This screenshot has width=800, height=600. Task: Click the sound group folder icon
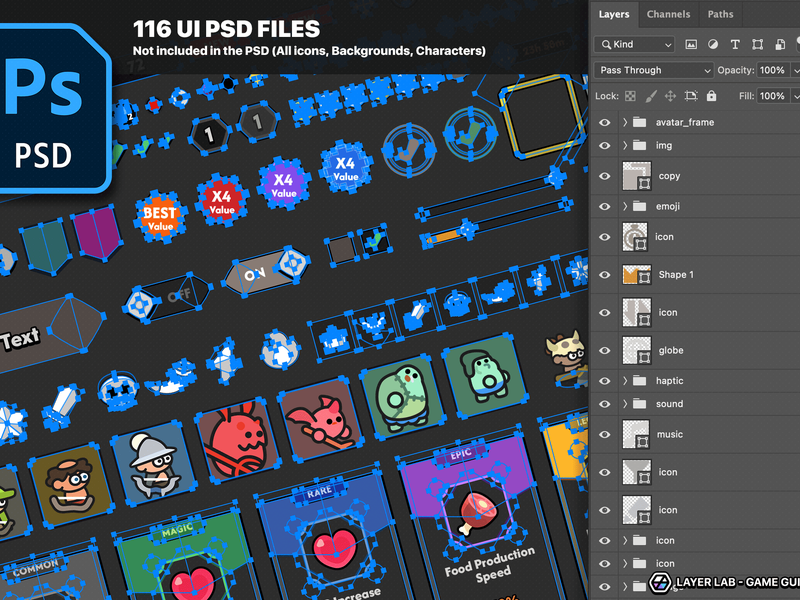coord(639,404)
